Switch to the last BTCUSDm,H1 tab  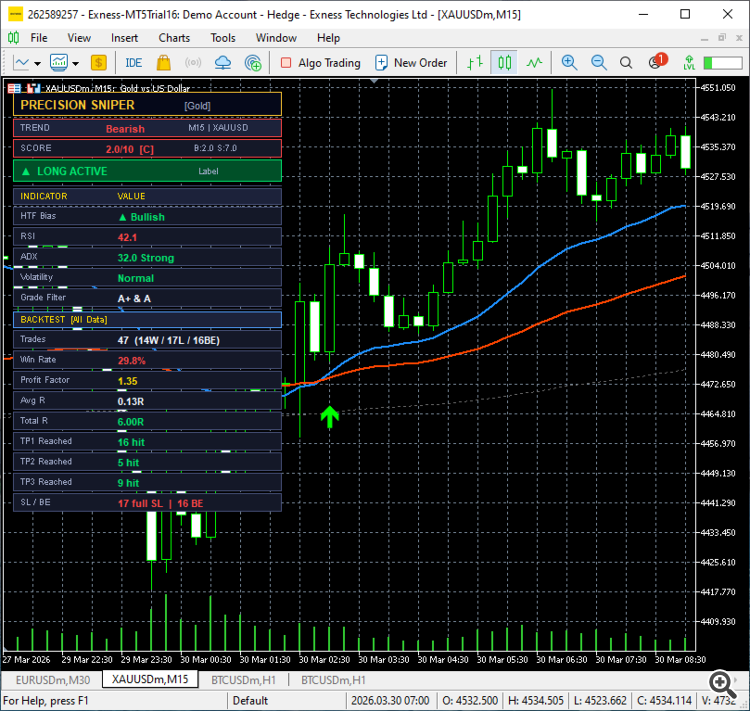click(333, 680)
